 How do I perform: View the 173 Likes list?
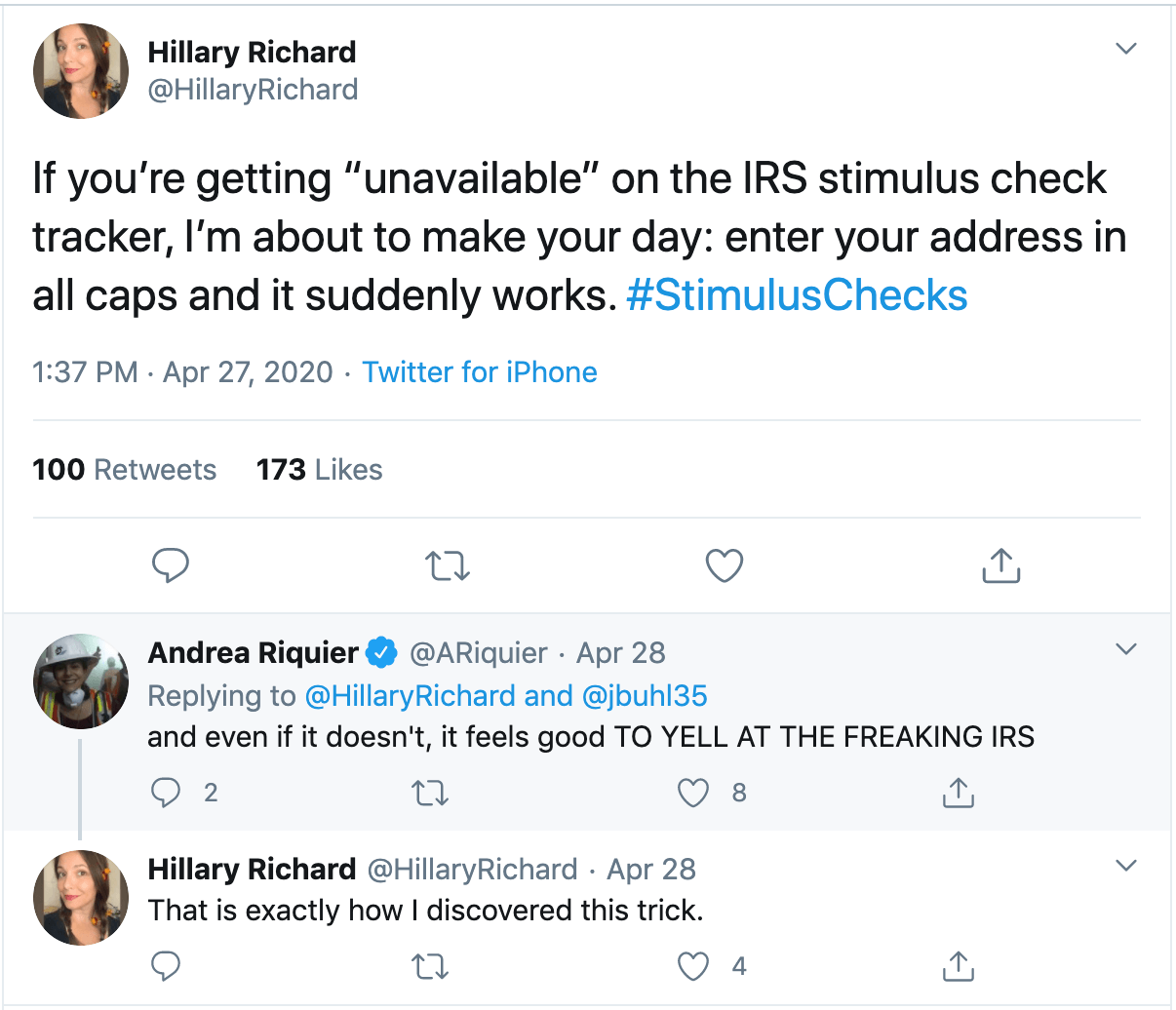[319, 470]
